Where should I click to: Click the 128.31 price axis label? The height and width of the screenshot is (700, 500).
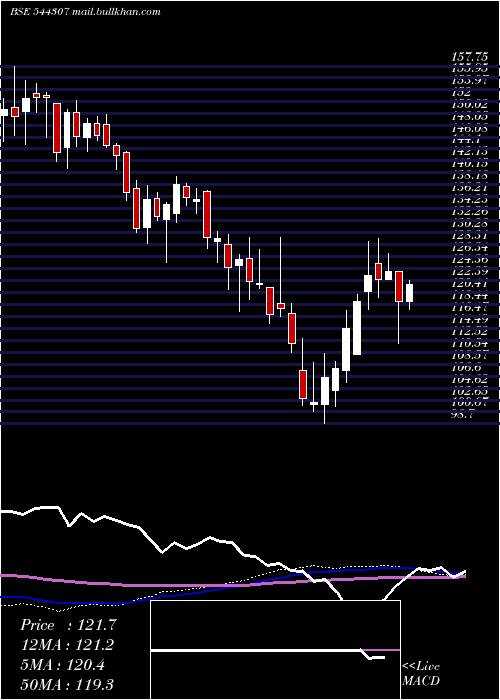(x=472, y=236)
